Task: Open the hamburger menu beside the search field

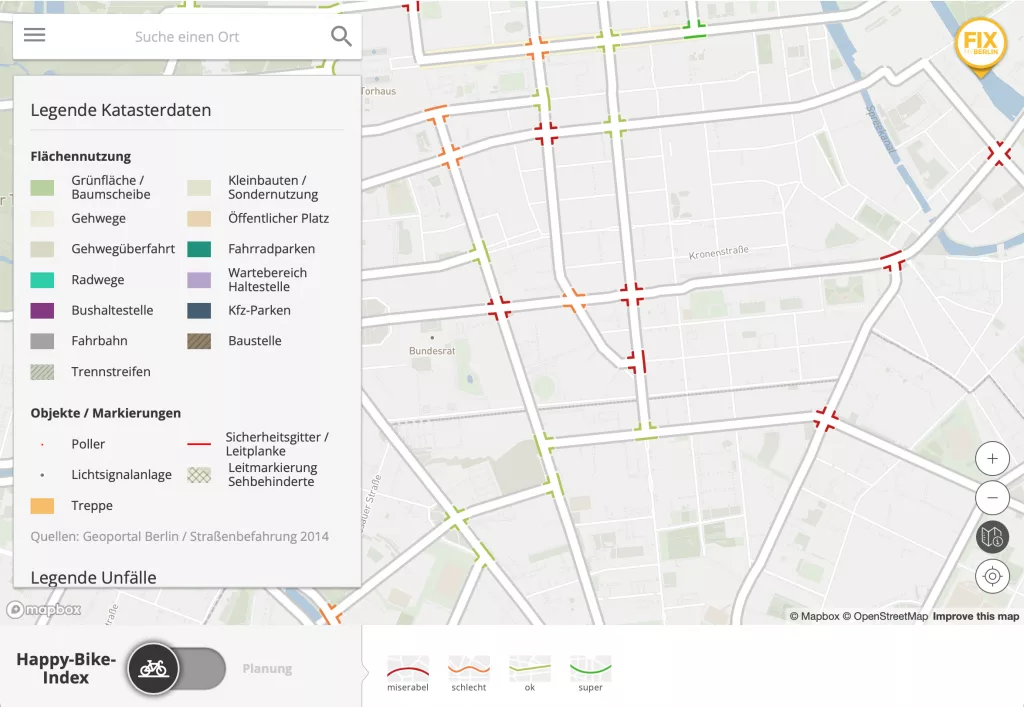Action: click(34, 35)
